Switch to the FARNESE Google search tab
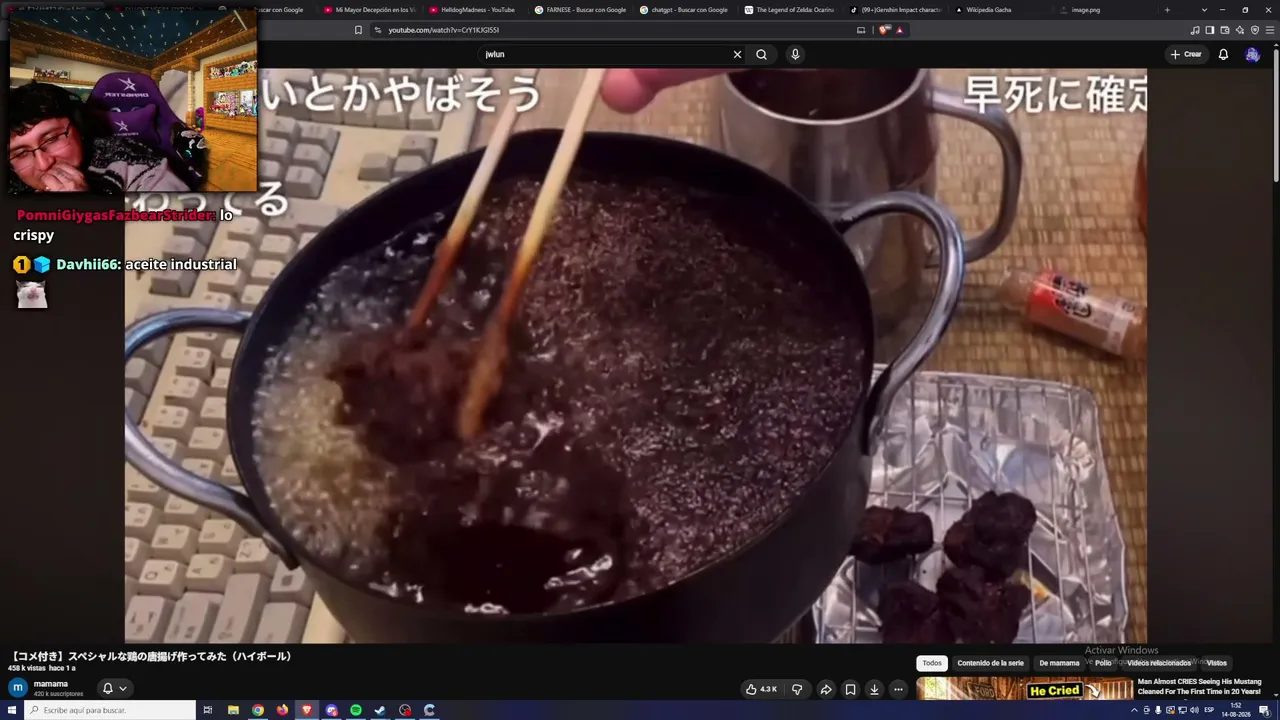 click(582, 10)
